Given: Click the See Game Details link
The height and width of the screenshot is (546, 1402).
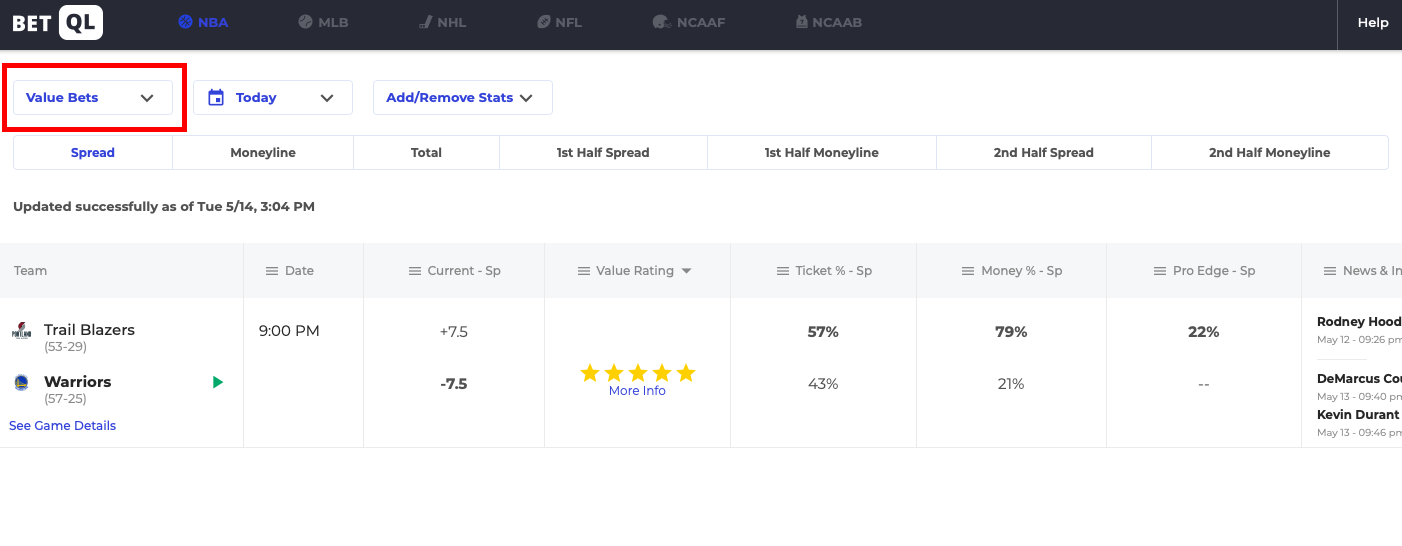Looking at the screenshot, I should [62, 425].
